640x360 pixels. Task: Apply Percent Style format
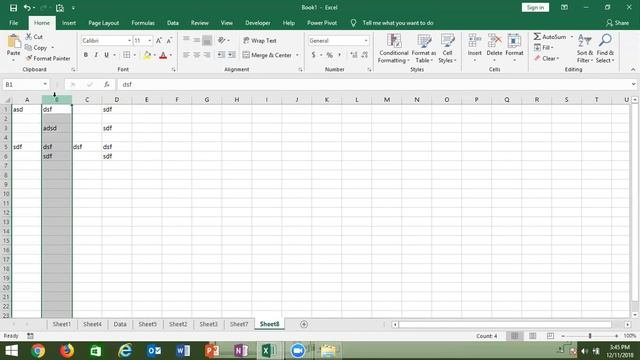click(329, 55)
